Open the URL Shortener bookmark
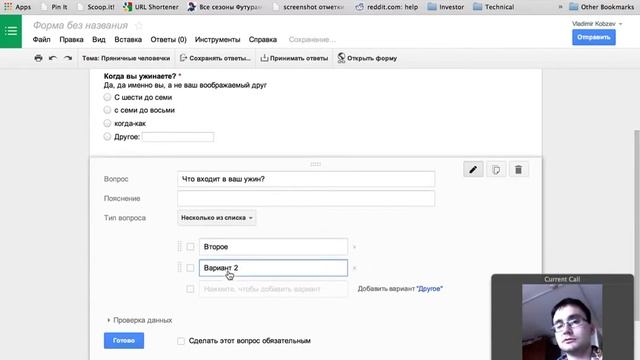The height and width of the screenshot is (360, 640). 151,7
